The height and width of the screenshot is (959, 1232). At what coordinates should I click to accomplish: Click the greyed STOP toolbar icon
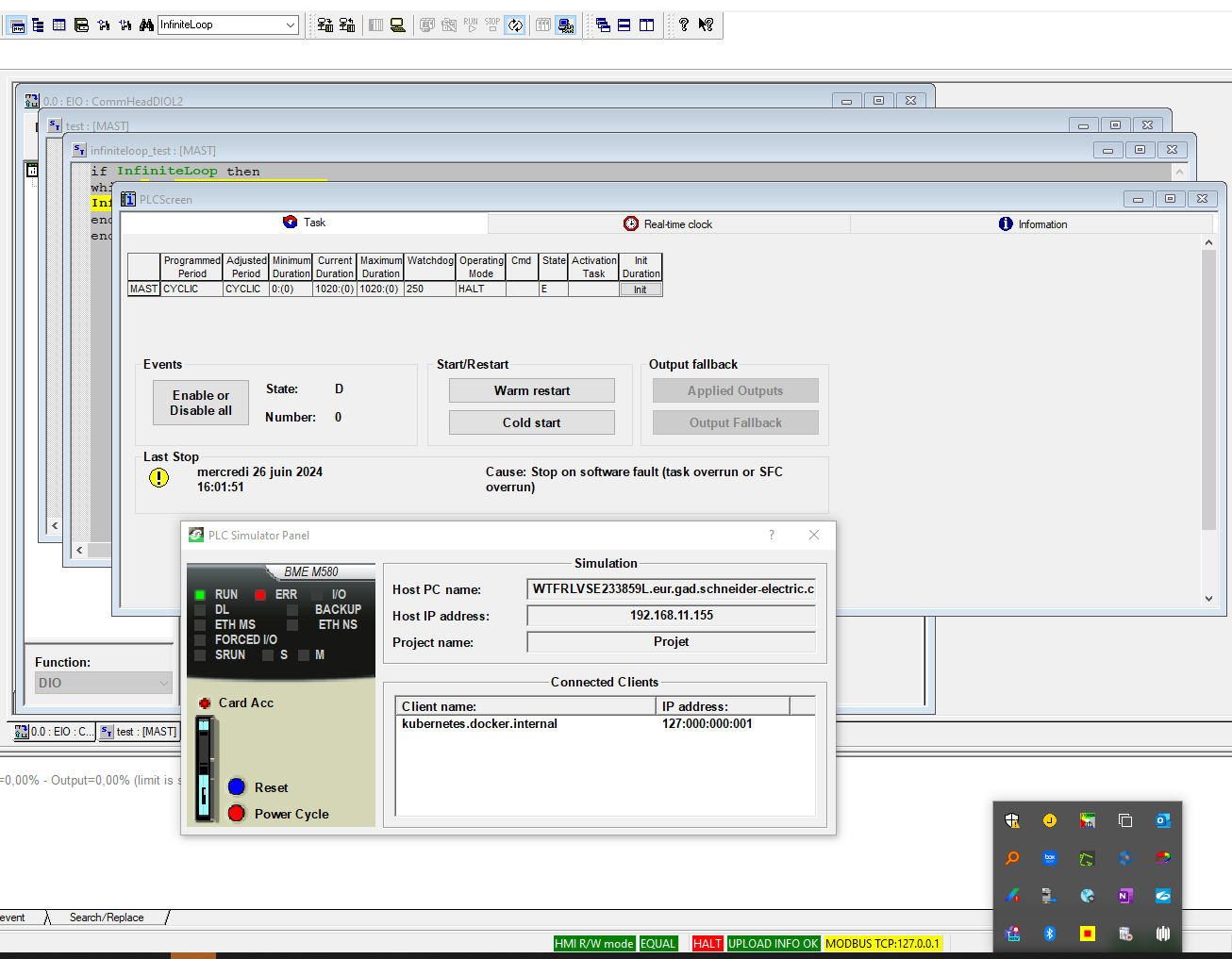coord(492,25)
